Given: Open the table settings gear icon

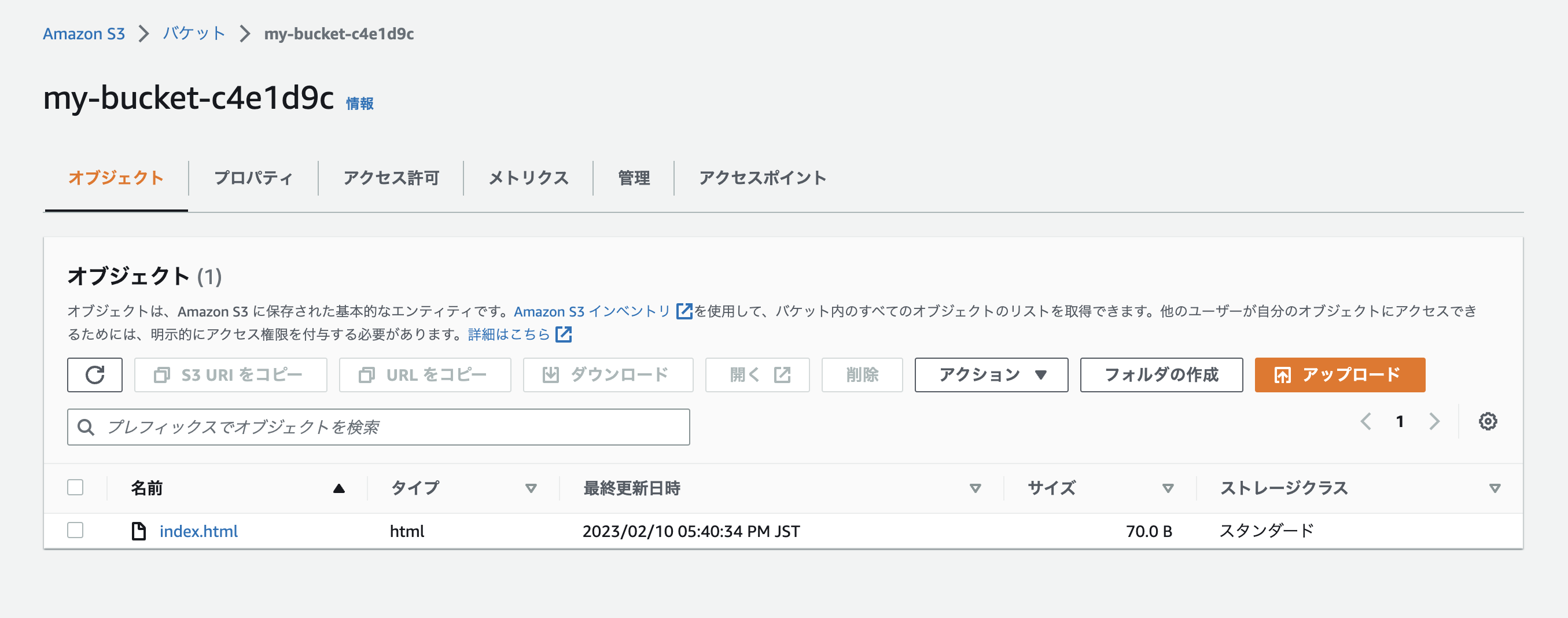Looking at the screenshot, I should pos(1488,421).
